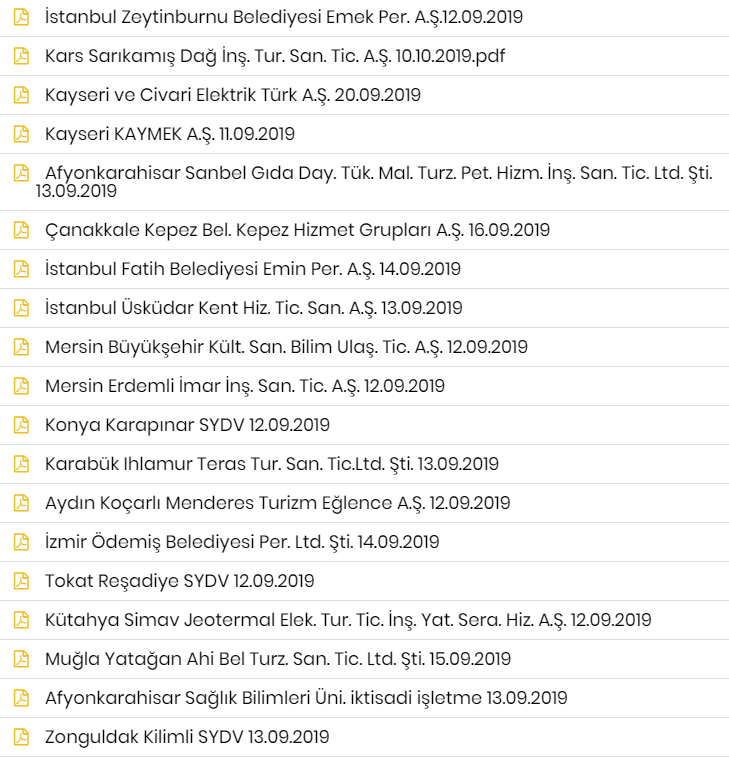729x758 pixels.
Task: Click PDF icon beside İstanbul Fatih Belediyesi
Action: 21,269
